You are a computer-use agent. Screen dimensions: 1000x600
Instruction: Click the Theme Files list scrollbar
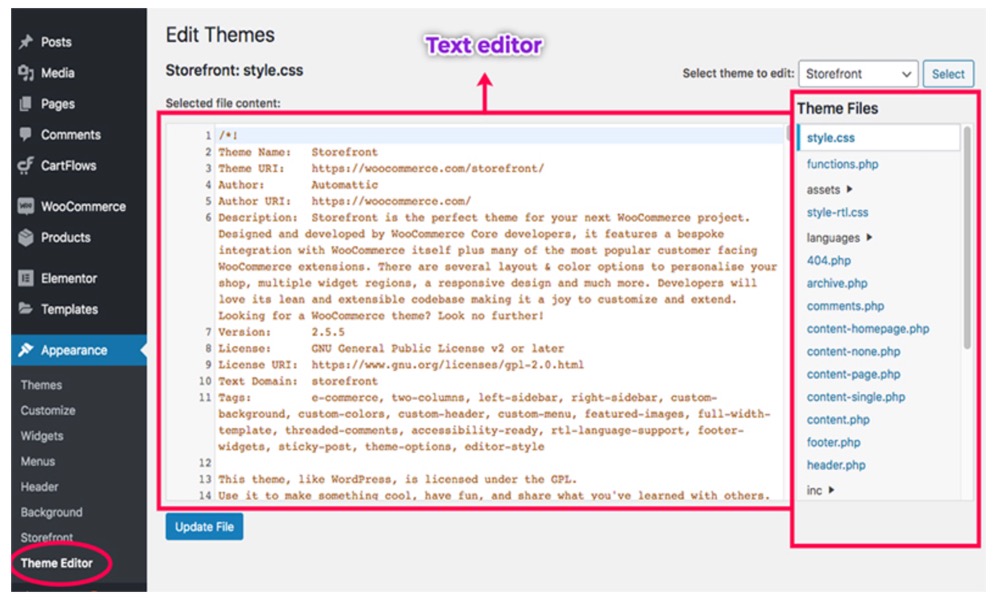tap(967, 237)
